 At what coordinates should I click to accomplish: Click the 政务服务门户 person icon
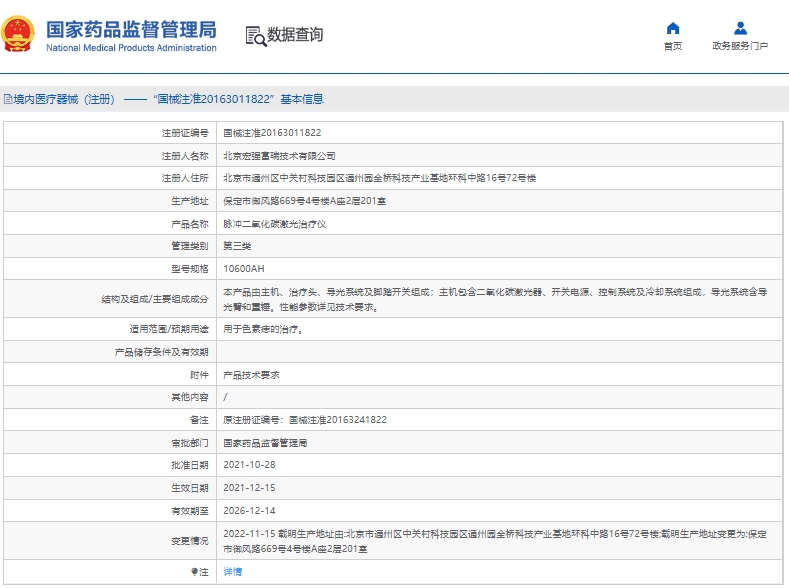(740, 28)
